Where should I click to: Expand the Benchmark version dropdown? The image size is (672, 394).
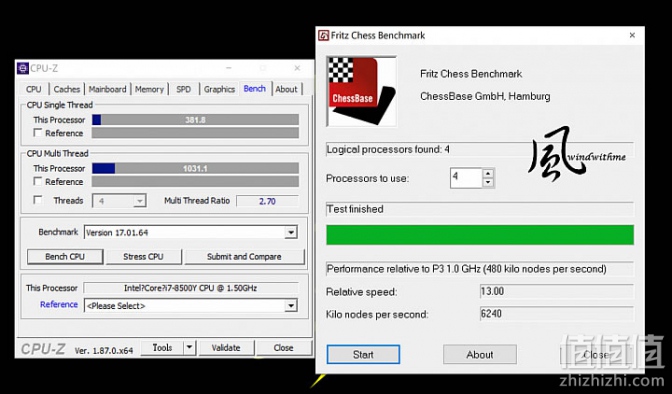[x=291, y=232]
